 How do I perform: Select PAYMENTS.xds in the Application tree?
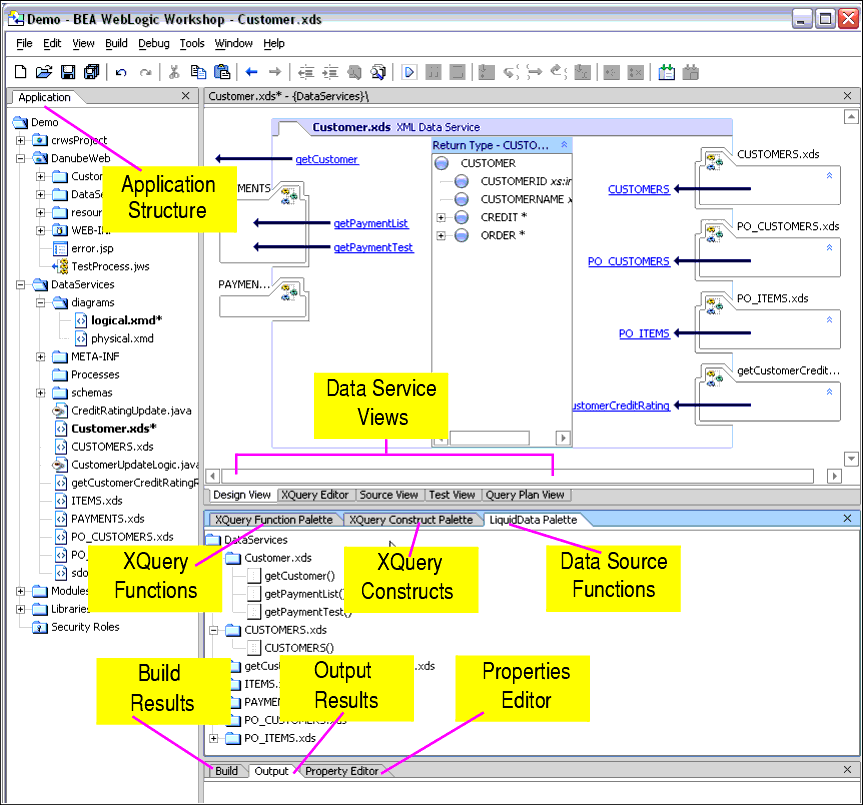point(108,519)
